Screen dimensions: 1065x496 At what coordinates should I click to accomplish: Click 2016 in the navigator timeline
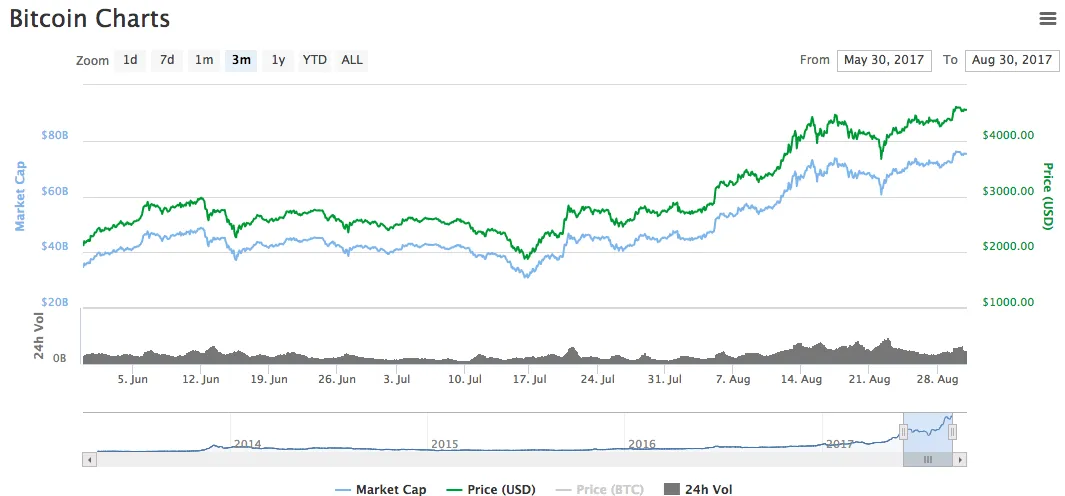click(x=642, y=444)
